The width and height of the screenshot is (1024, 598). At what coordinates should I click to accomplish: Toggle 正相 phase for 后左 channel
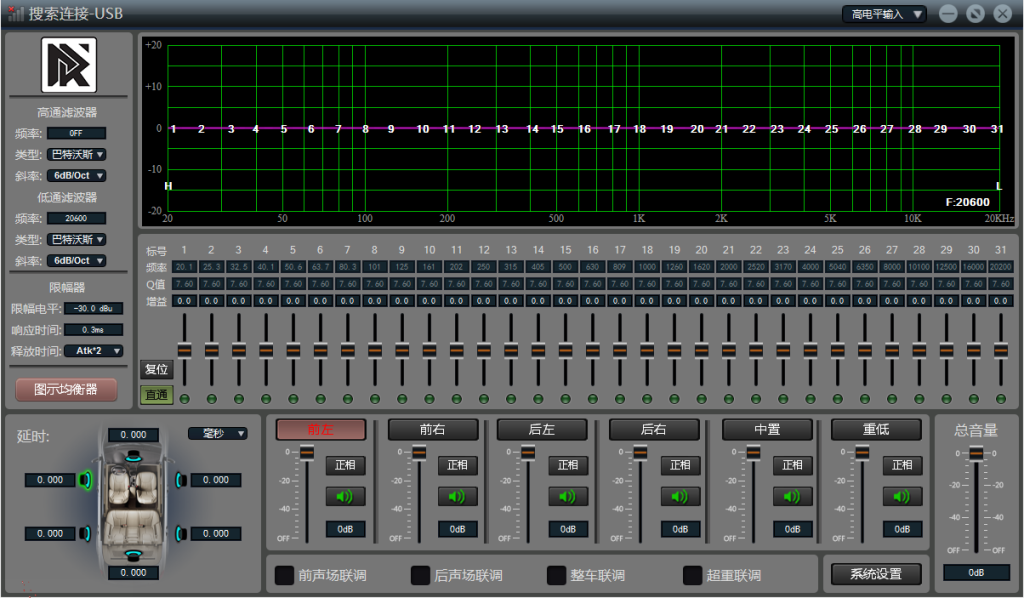coord(568,465)
